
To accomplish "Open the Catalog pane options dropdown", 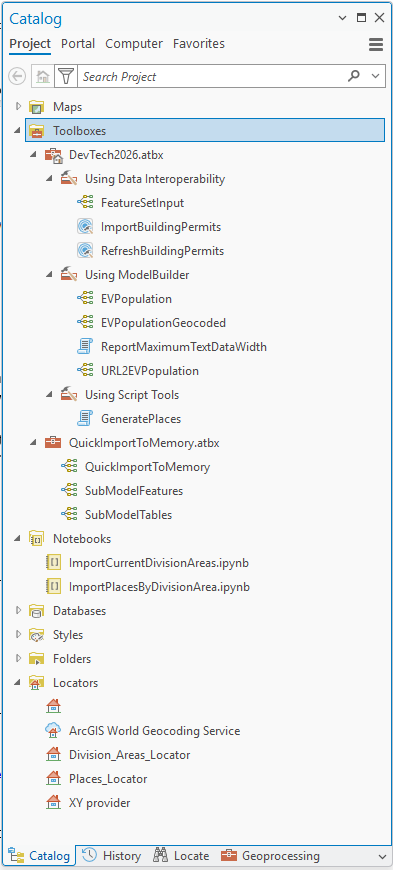I will (342, 18).
